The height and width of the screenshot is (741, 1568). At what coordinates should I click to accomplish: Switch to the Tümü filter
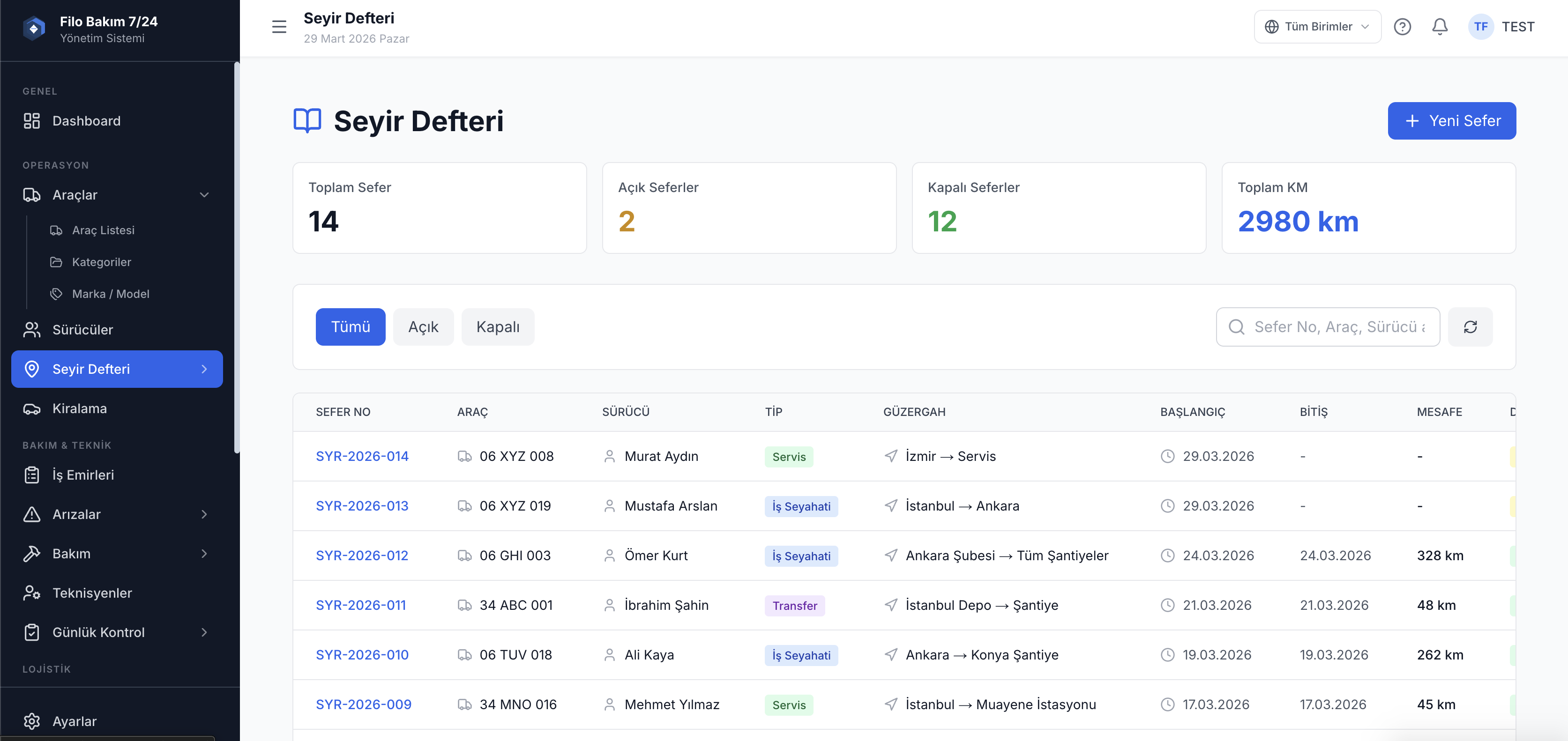(350, 326)
